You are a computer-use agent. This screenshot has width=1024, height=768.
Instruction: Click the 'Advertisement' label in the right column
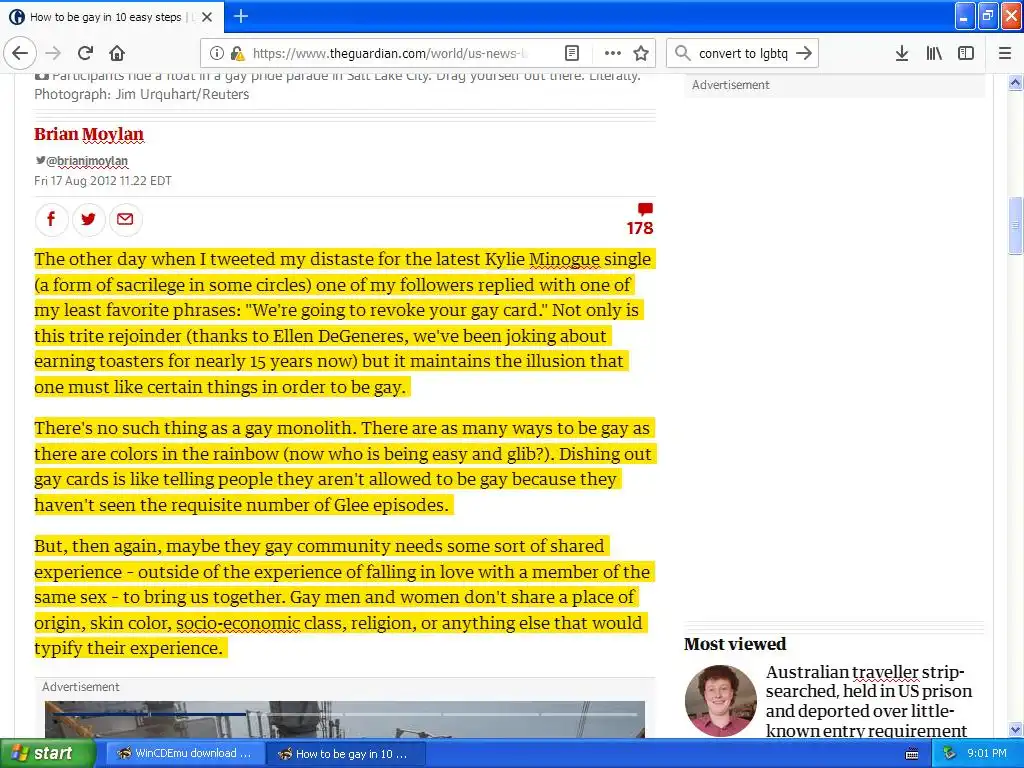click(x=730, y=85)
